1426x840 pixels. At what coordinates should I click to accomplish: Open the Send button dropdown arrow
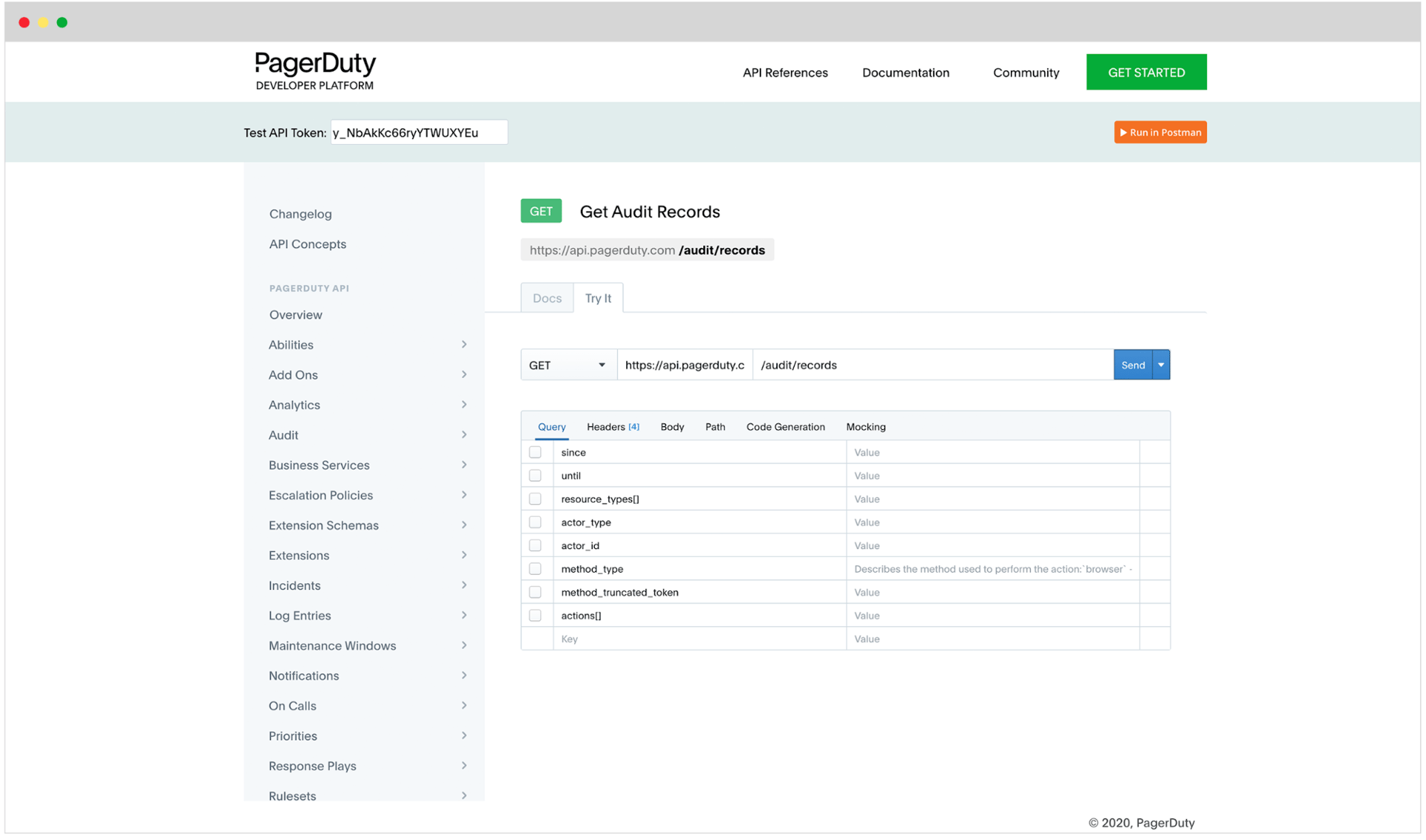(1162, 365)
